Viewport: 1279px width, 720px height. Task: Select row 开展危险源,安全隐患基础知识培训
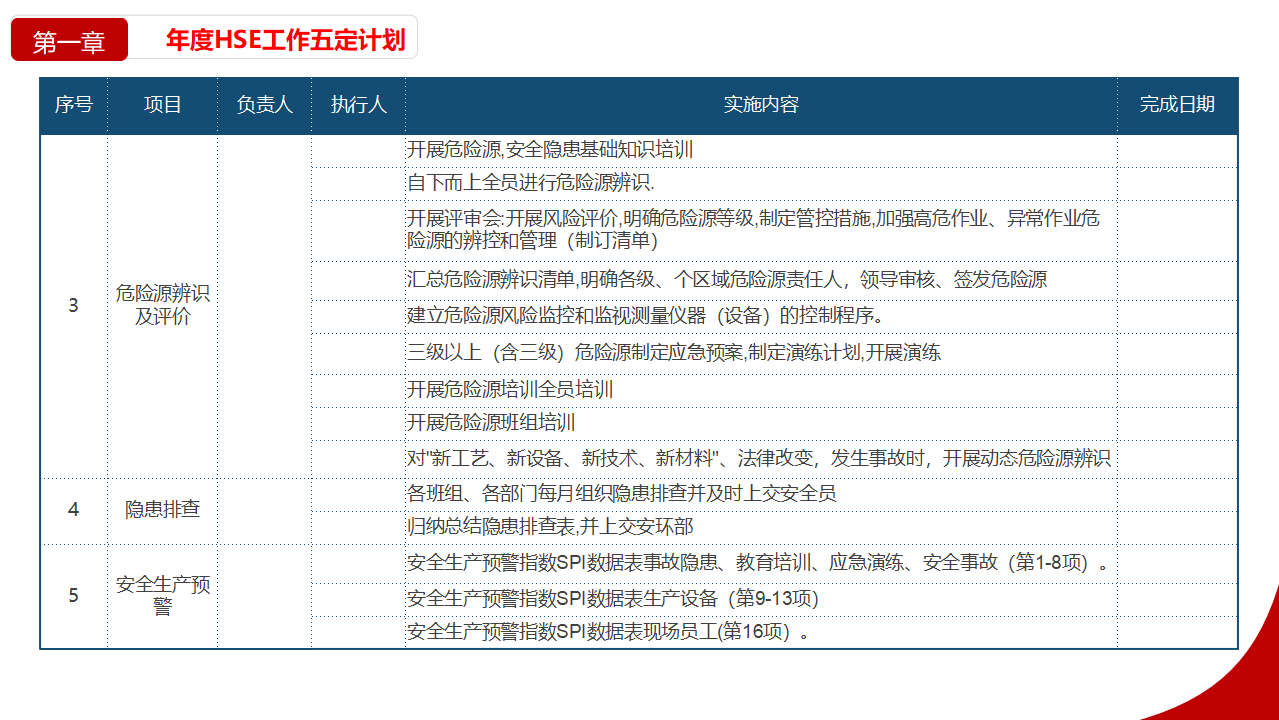(761, 150)
